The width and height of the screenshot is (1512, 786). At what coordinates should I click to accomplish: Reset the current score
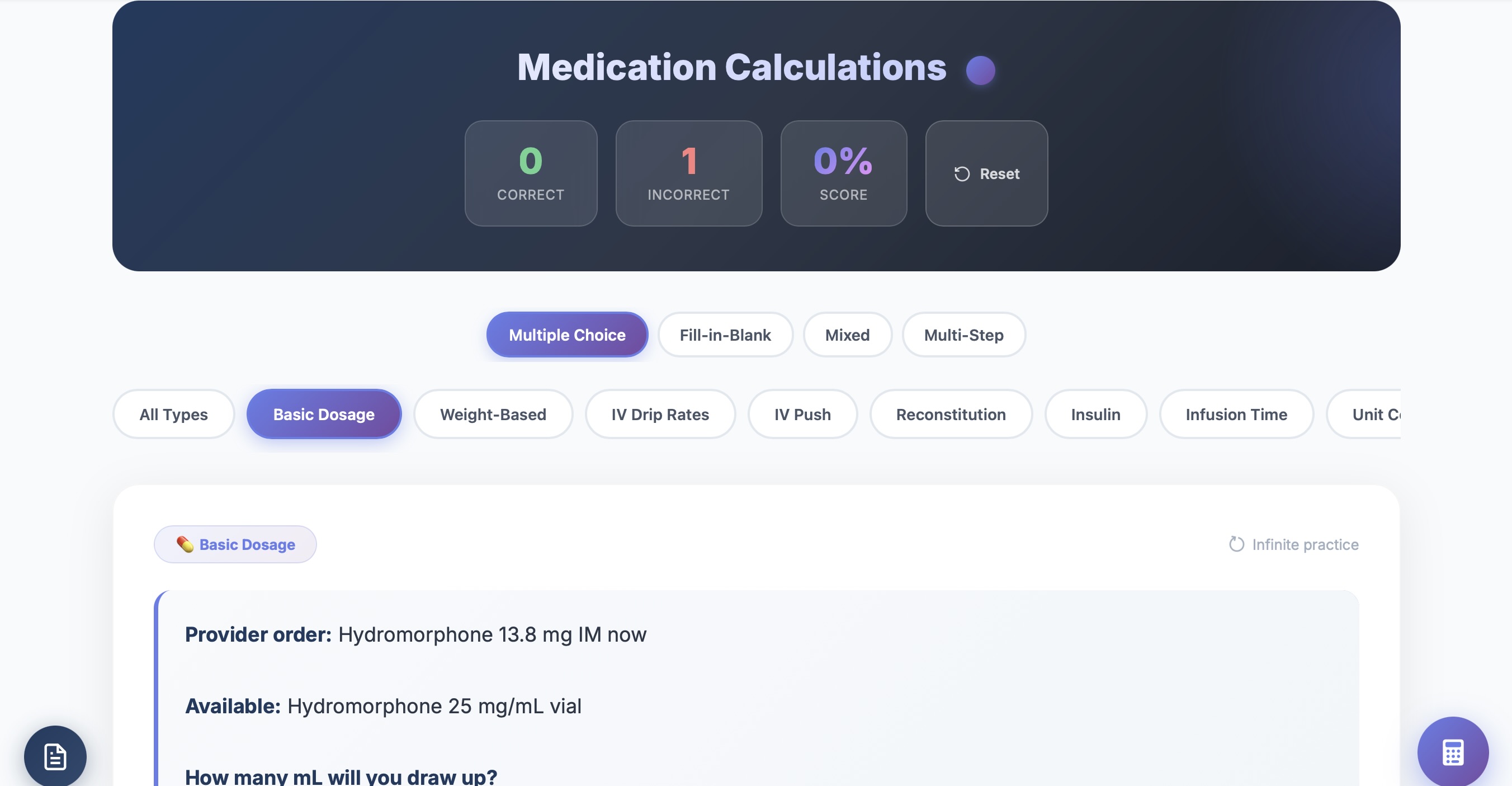tap(987, 173)
